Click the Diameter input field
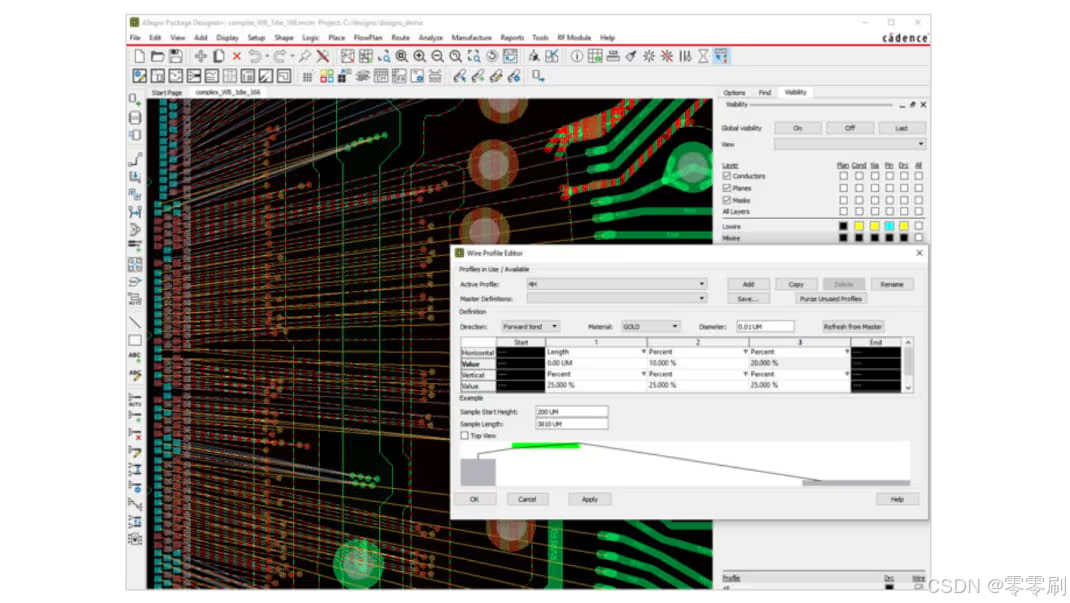The height and width of the screenshot is (603, 1070). click(765, 327)
